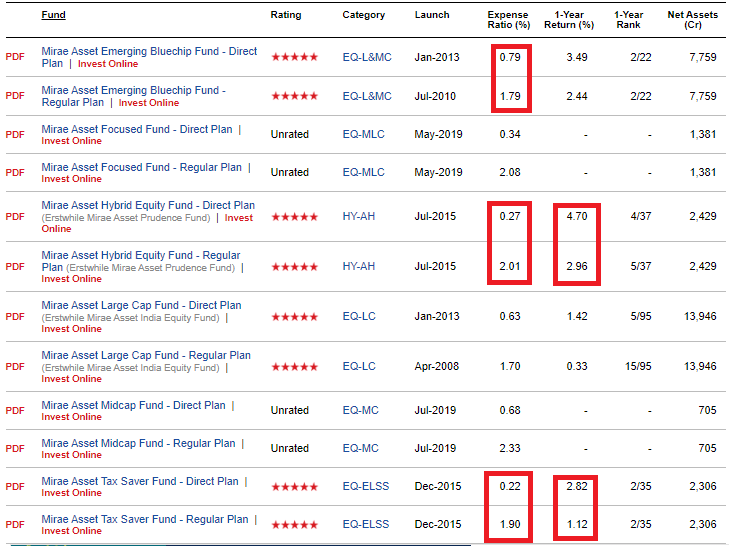Screen dimensions: 729x546
Task: Select Apr-2008 launch date of Large Cap Regular
Action: tap(437, 366)
